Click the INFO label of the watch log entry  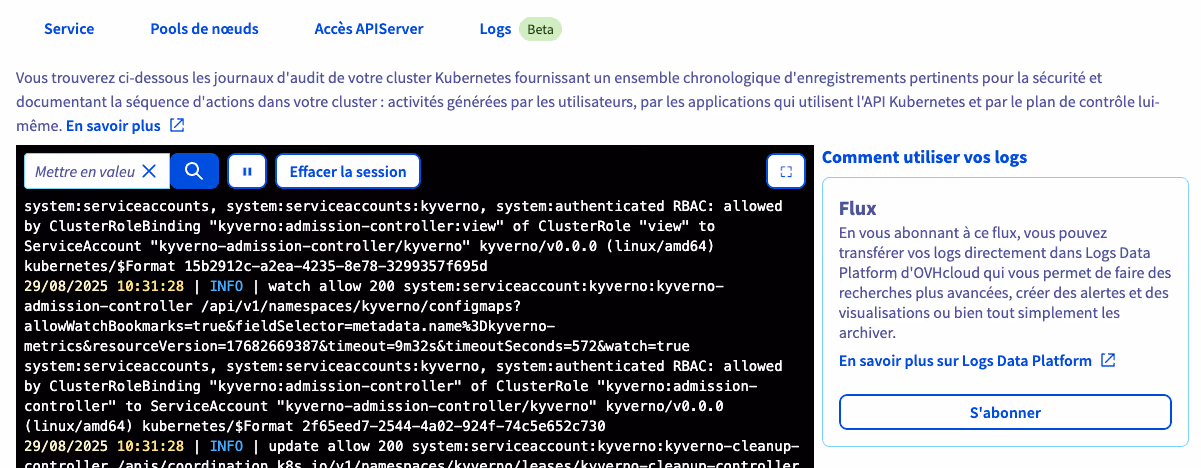tap(226, 285)
